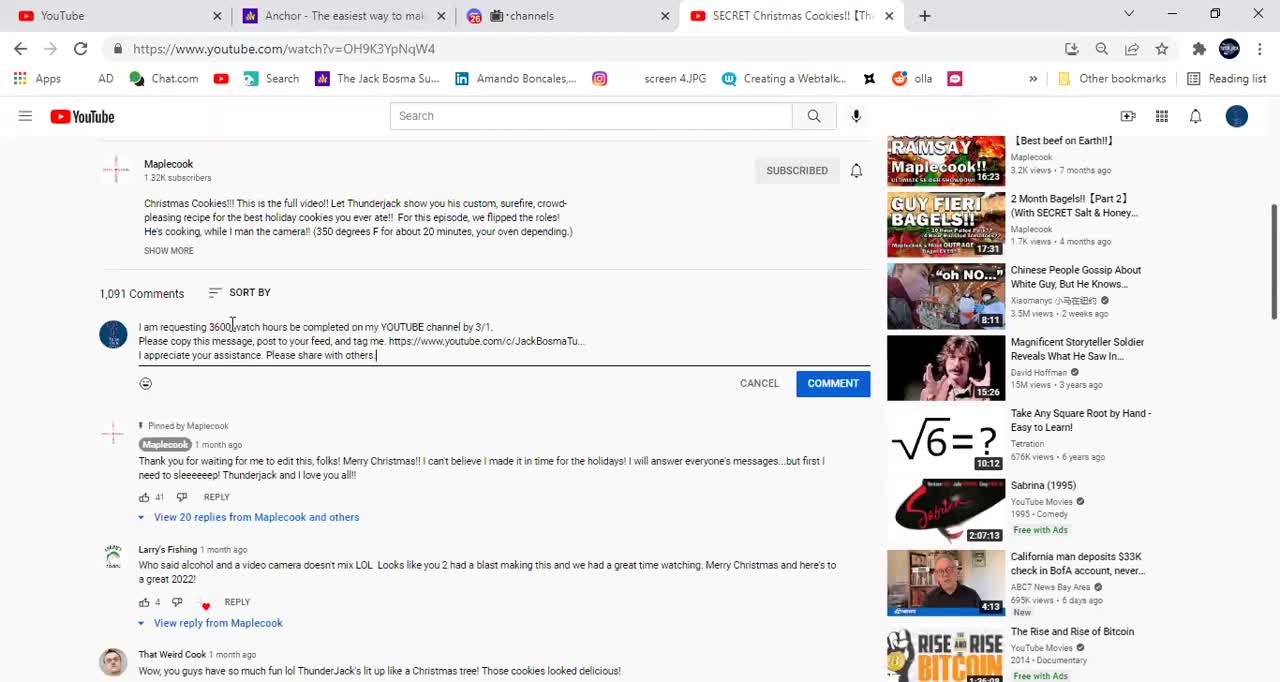Click the creator heart on Larry's Fishing comment
The height and width of the screenshot is (682, 1280).
[205, 605]
